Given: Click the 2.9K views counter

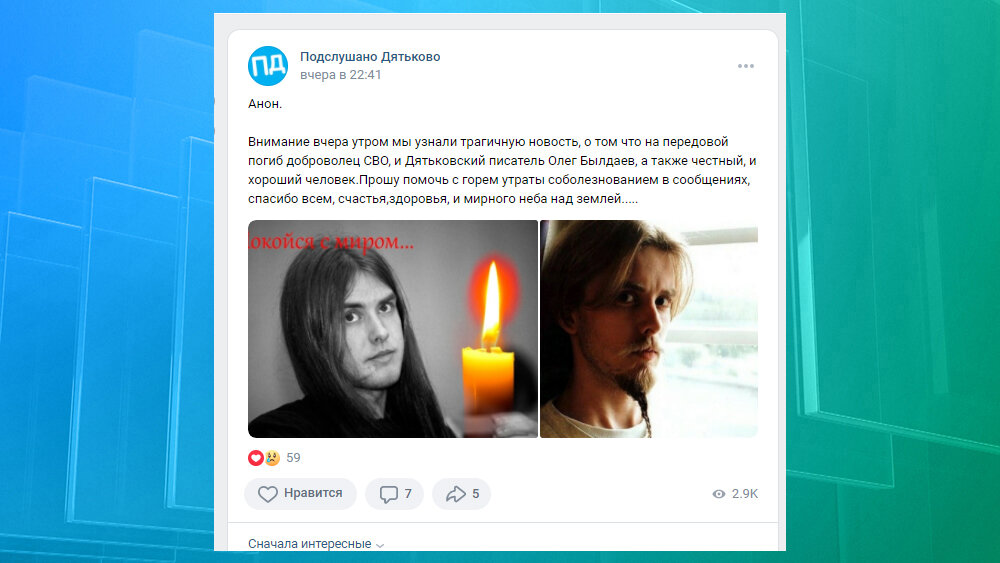Looking at the screenshot, I should [745, 494].
